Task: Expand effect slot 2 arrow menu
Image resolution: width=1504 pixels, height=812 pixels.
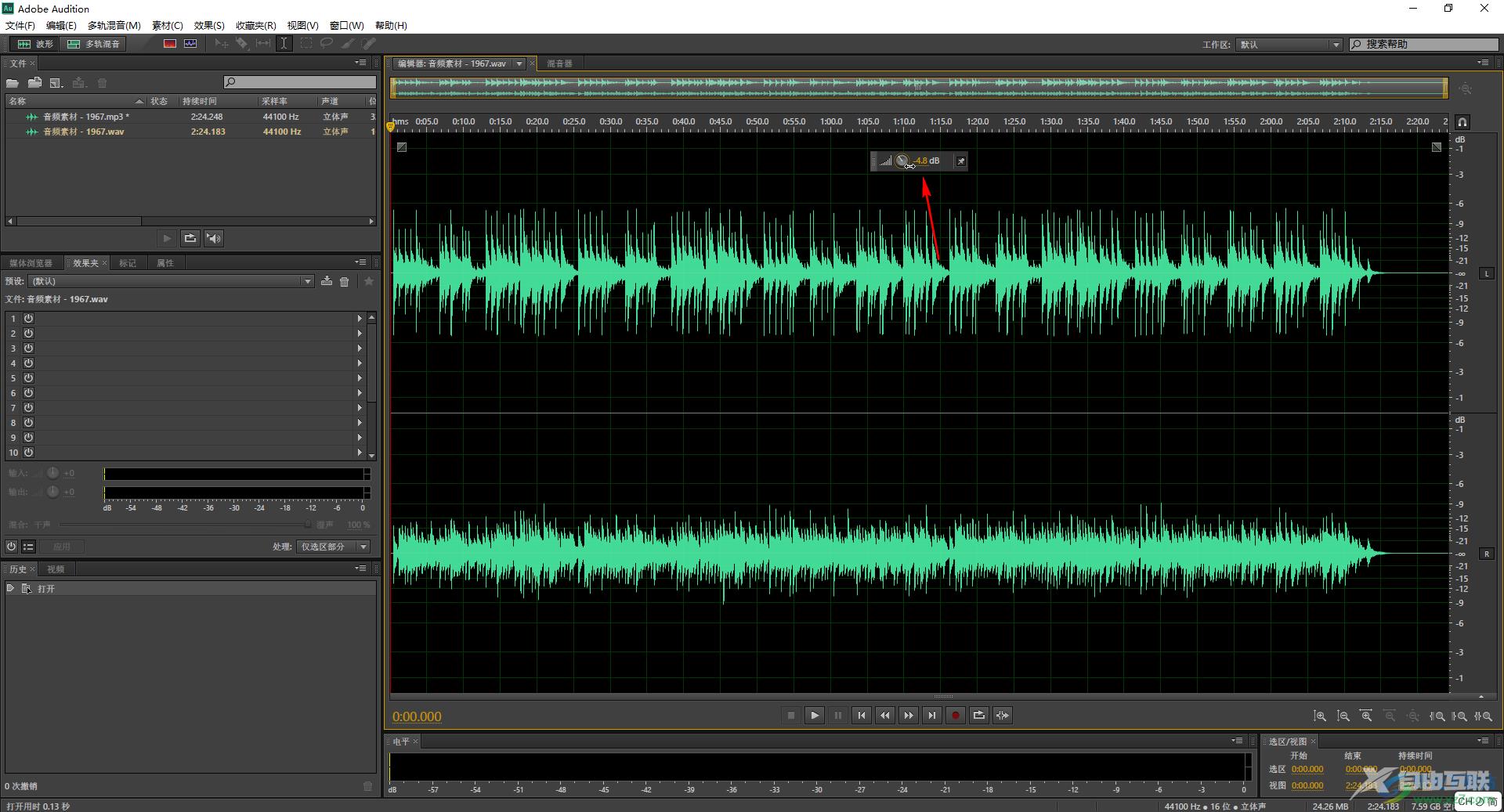Action: click(360, 334)
